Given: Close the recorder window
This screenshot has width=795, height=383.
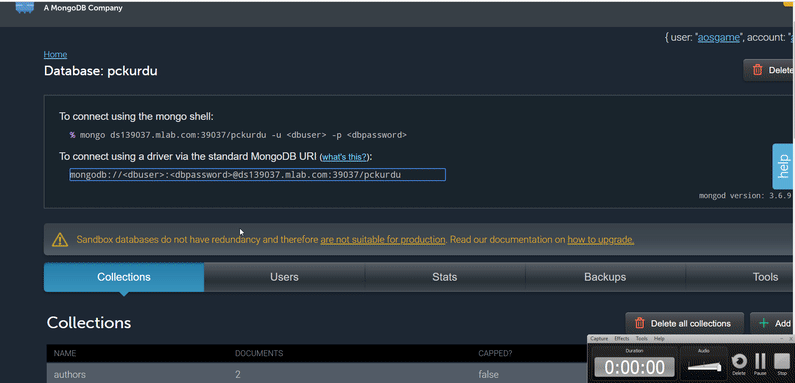Looking at the screenshot, I should click(x=790, y=338).
